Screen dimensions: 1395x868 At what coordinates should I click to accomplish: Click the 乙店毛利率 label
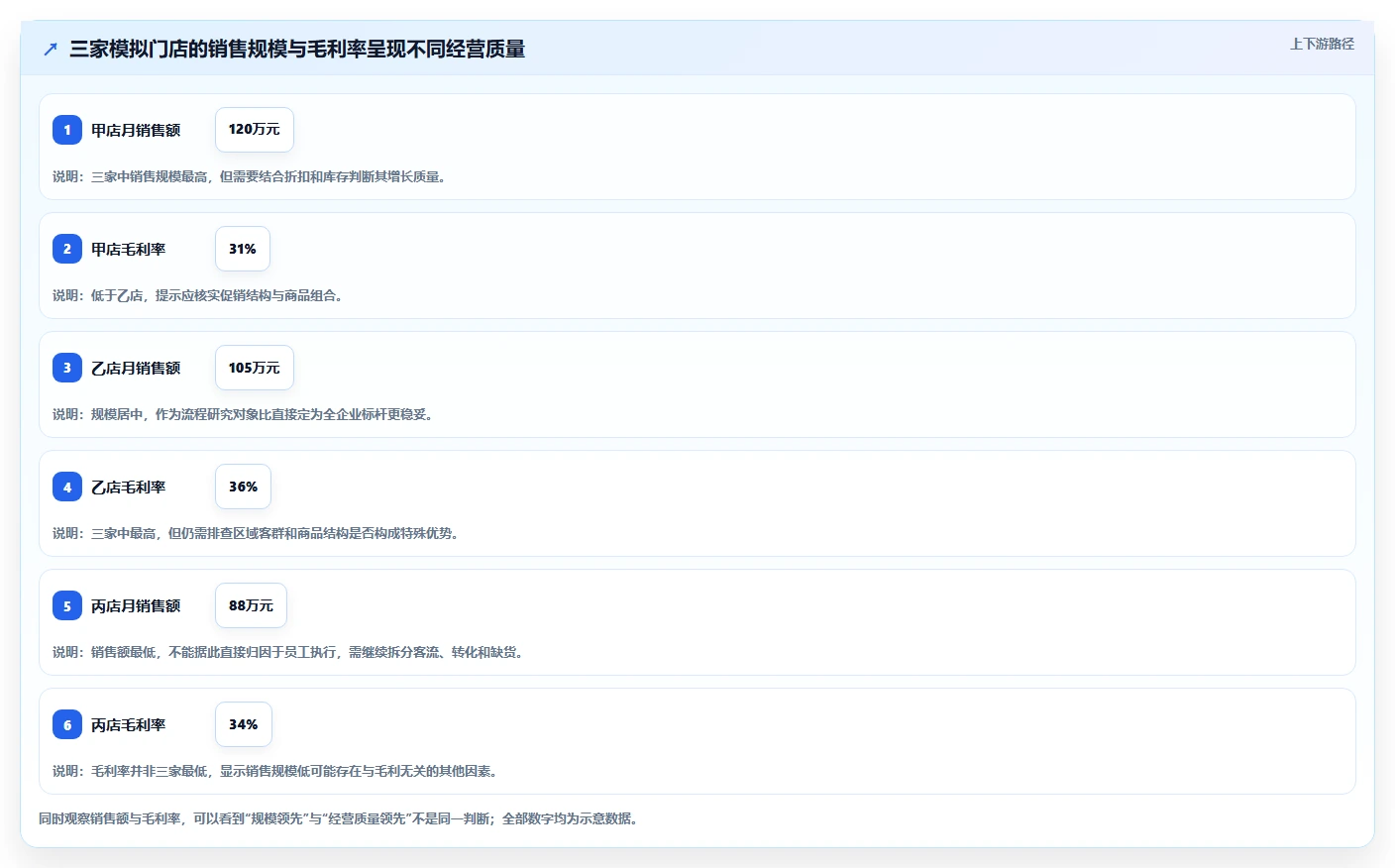tap(129, 487)
